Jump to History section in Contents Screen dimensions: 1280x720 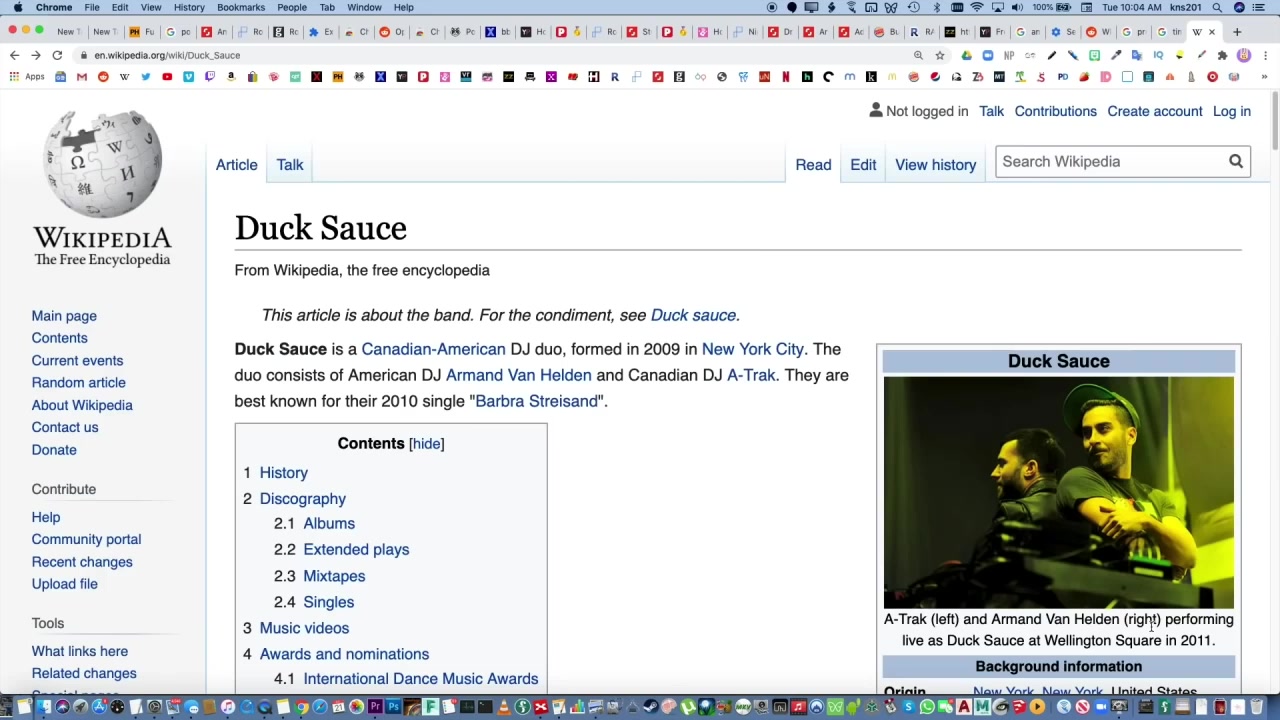point(284,472)
